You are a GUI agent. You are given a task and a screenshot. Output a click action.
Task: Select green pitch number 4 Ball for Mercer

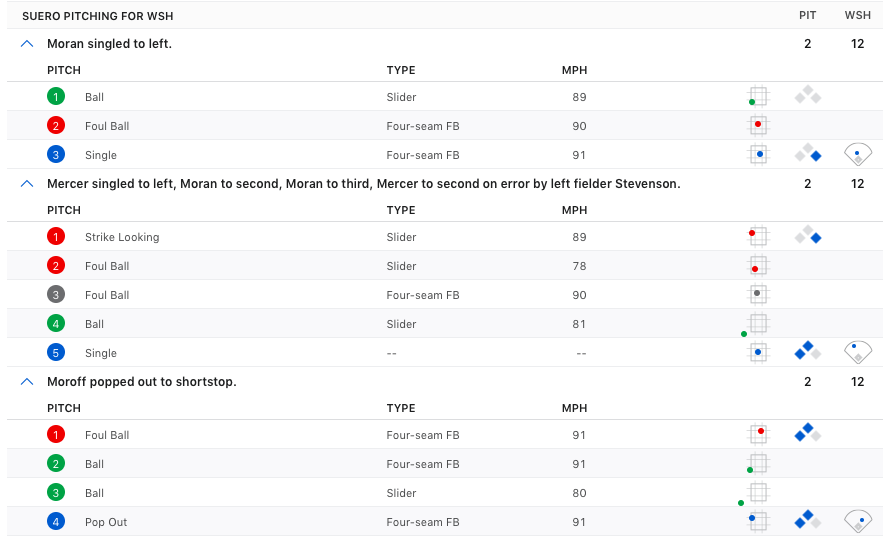pos(56,324)
